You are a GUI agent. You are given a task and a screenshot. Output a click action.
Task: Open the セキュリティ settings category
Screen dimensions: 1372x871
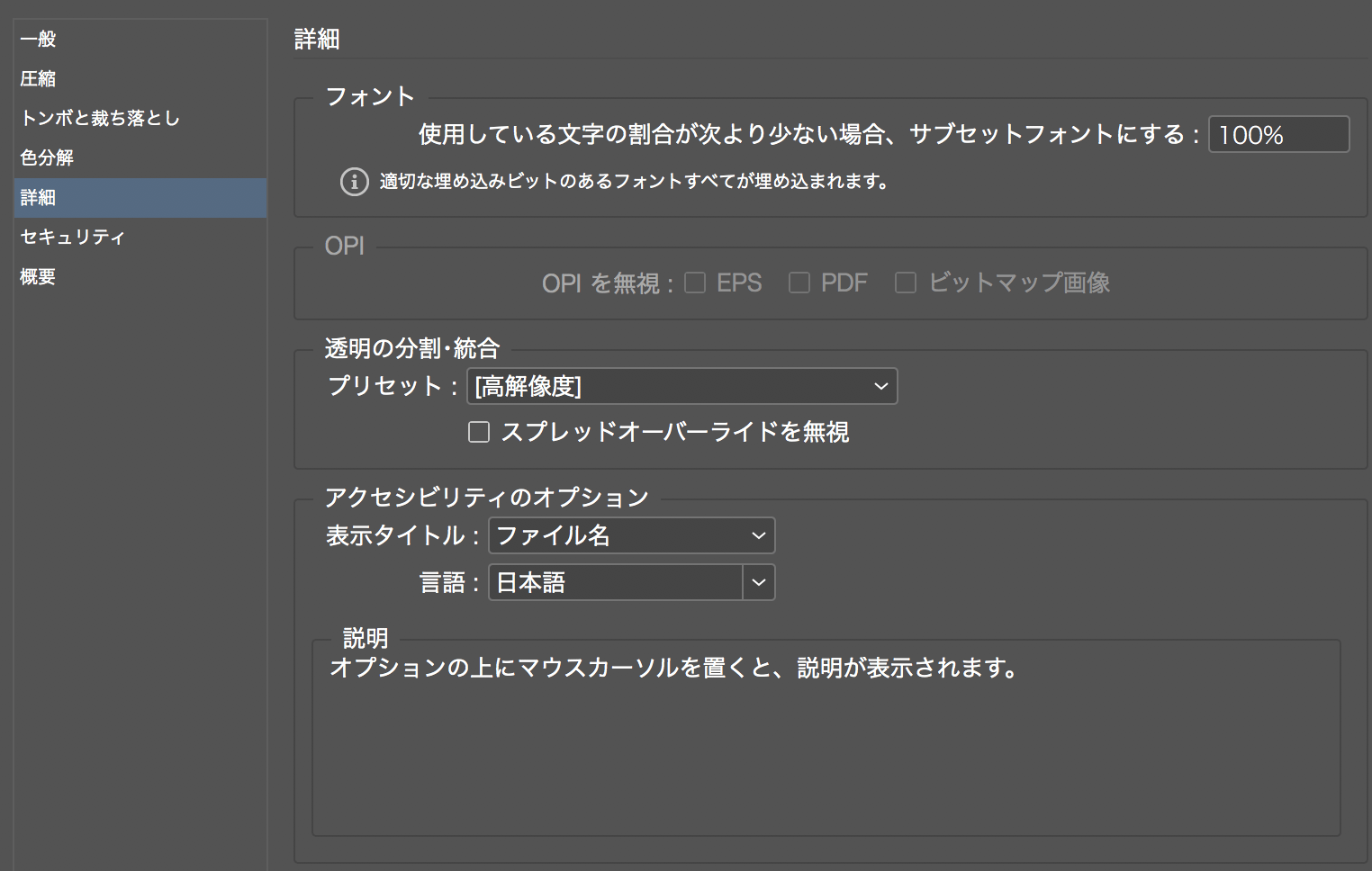[140, 237]
